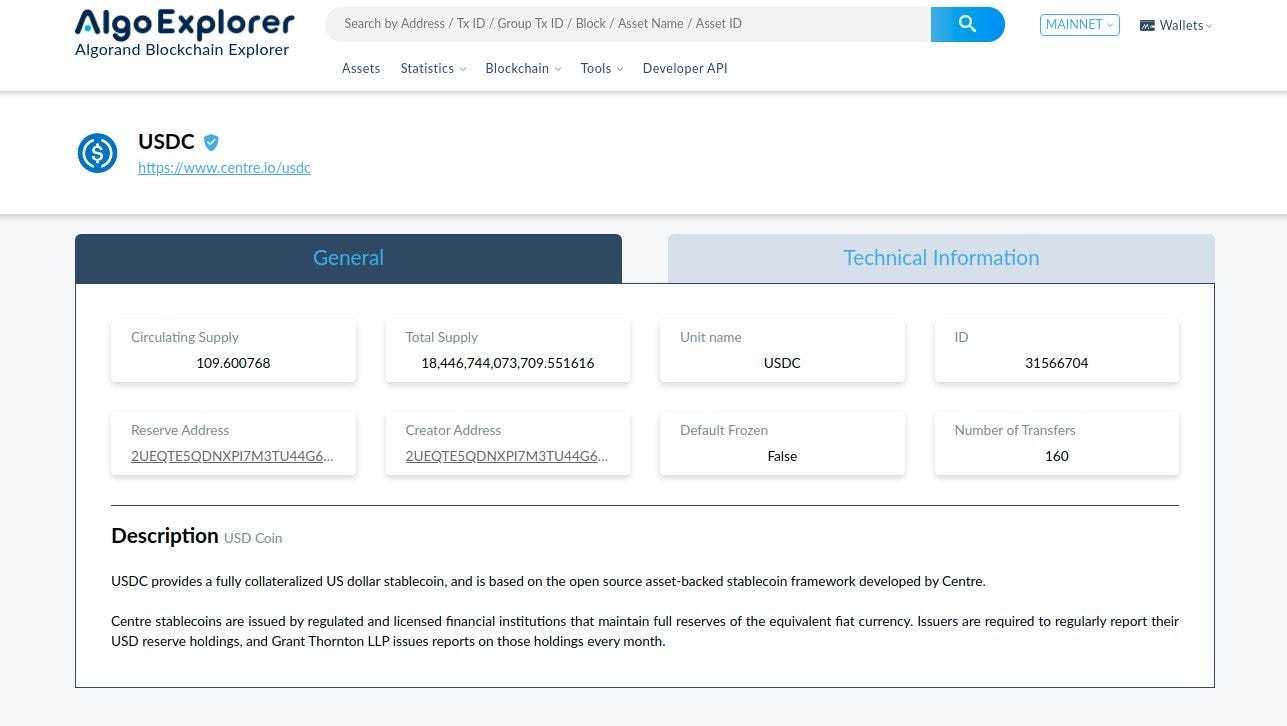Click the USDC asset title heading
This screenshot has width=1287, height=726.
pos(166,142)
